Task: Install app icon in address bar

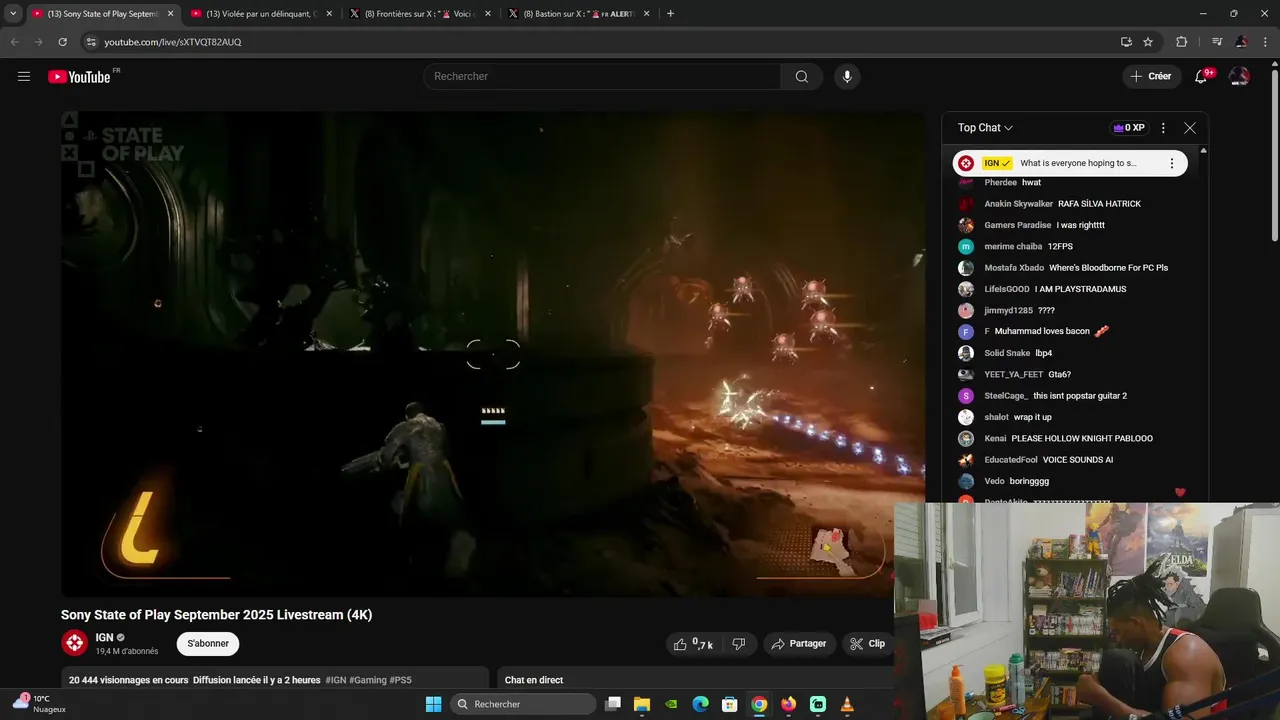Action: [1126, 42]
